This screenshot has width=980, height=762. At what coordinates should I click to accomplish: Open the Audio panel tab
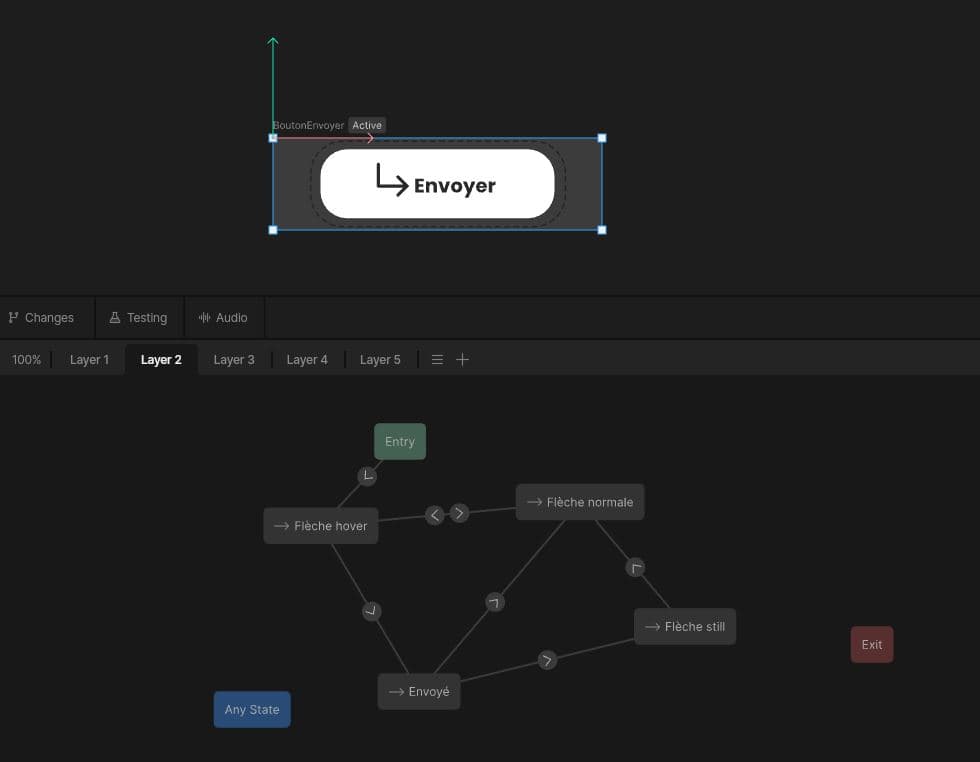coord(223,318)
